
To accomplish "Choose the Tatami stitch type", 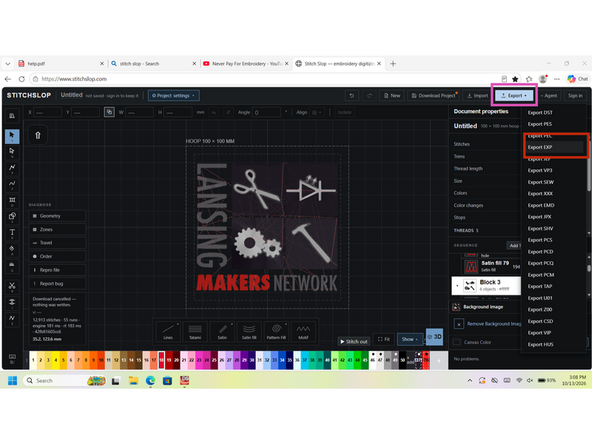I will point(195,331).
